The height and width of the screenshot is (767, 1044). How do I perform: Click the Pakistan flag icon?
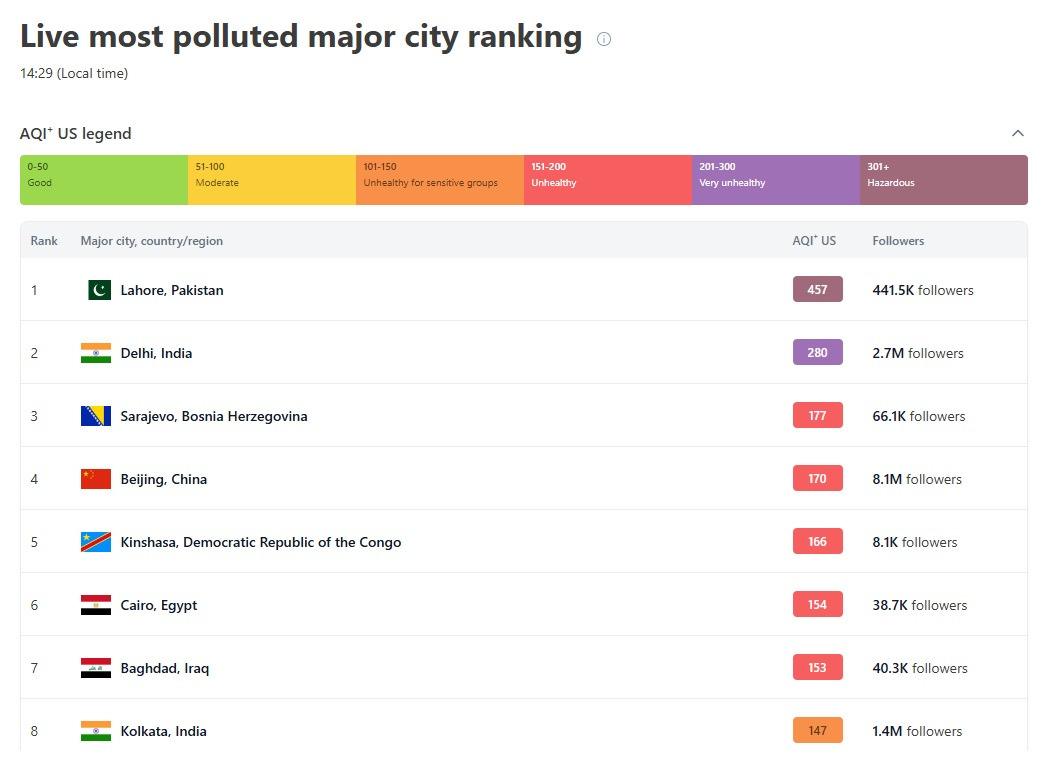pos(99,290)
